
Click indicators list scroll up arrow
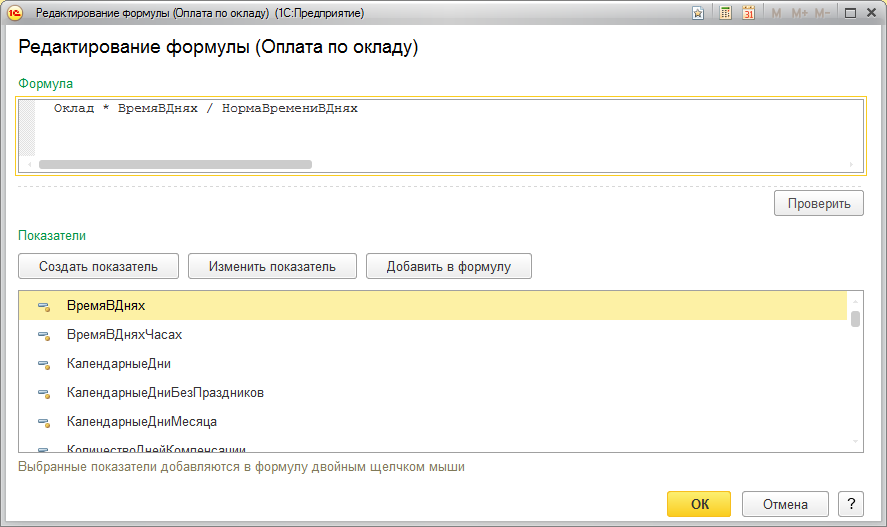(x=855, y=301)
